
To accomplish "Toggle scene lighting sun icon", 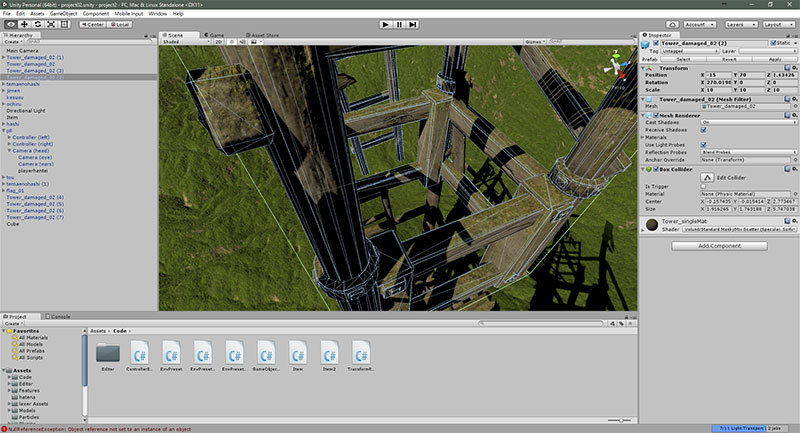I will click(x=233, y=42).
